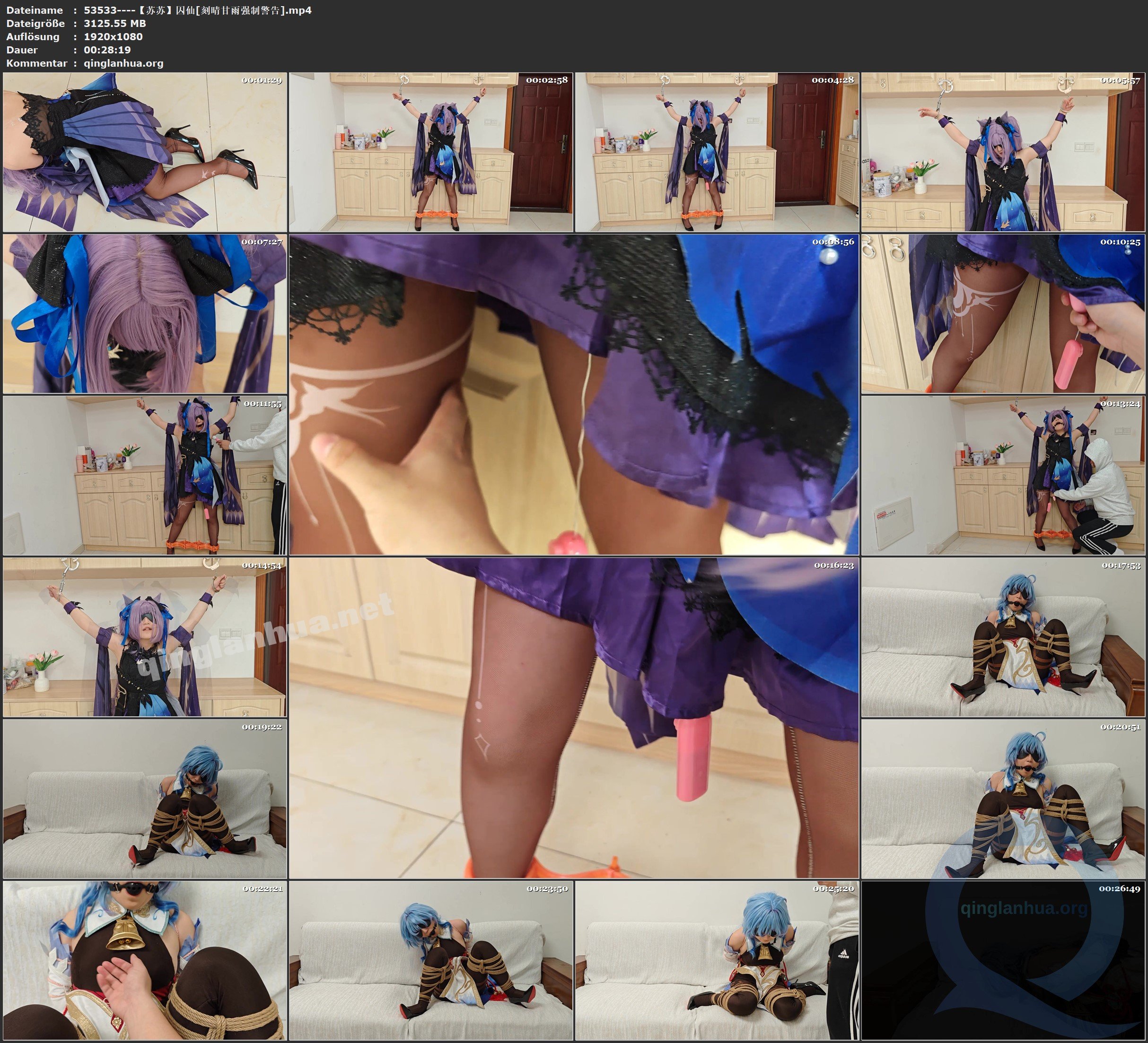1148x1043 pixels.
Task: Select the frame marked 00:20:51
Action: 1003,799
